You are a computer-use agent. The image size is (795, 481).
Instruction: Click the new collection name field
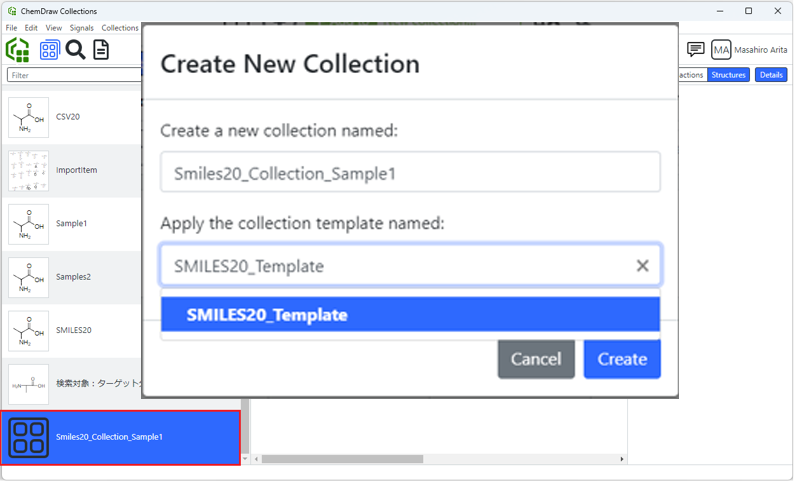click(410, 173)
